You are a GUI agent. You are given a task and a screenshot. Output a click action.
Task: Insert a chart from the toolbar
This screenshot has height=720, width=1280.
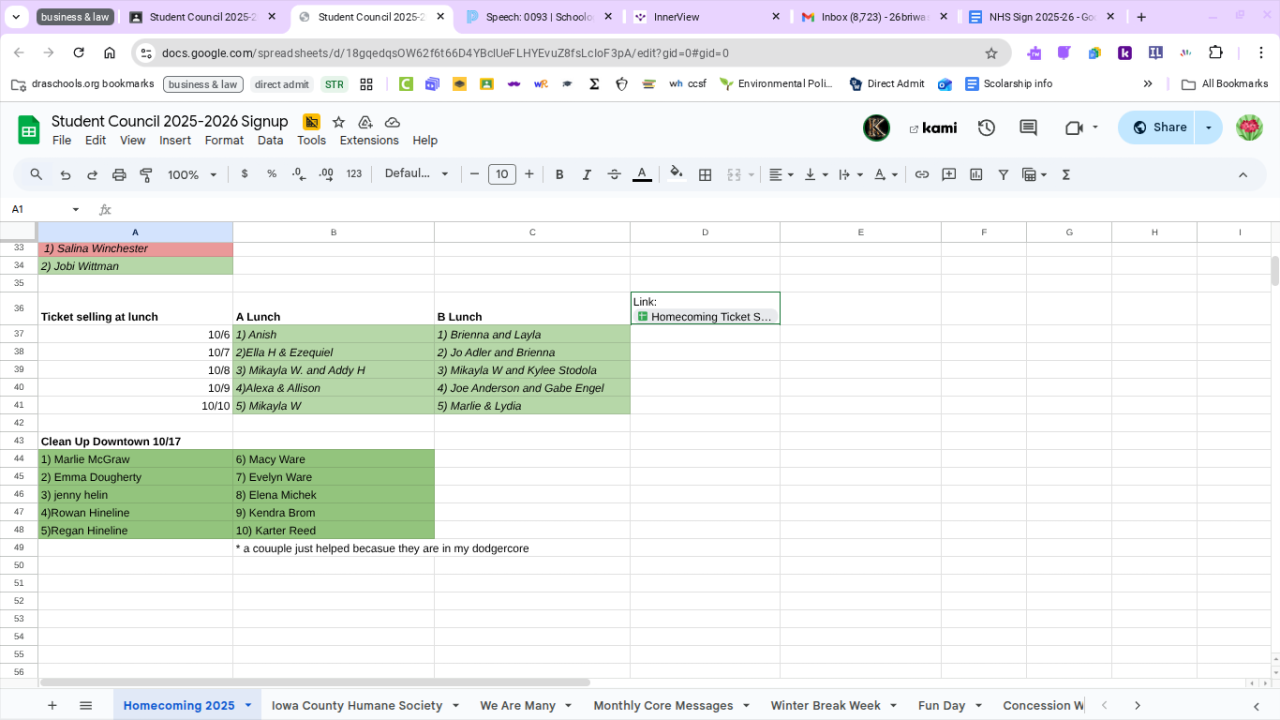[x=976, y=175]
